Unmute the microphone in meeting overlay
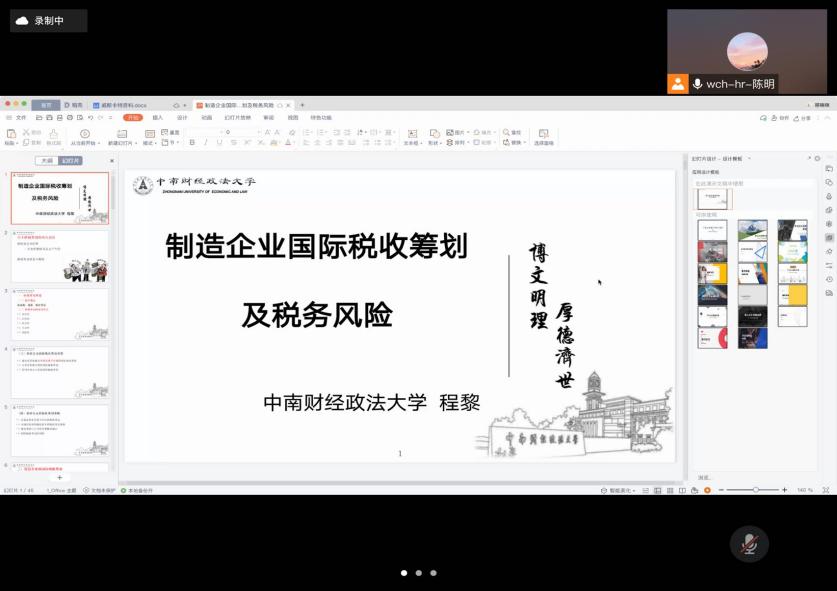This screenshot has width=837, height=591. [x=749, y=544]
